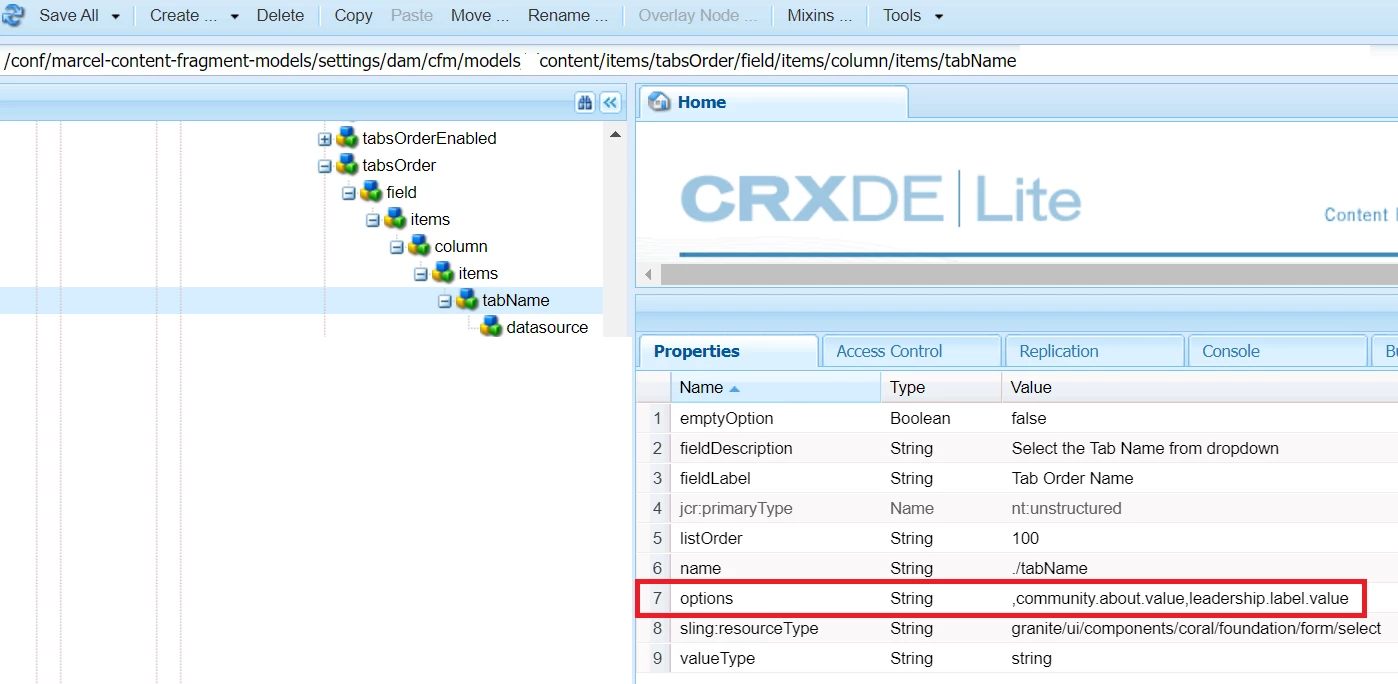Open the Save All dropdown arrow
1398x684 pixels.
click(115, 16)
